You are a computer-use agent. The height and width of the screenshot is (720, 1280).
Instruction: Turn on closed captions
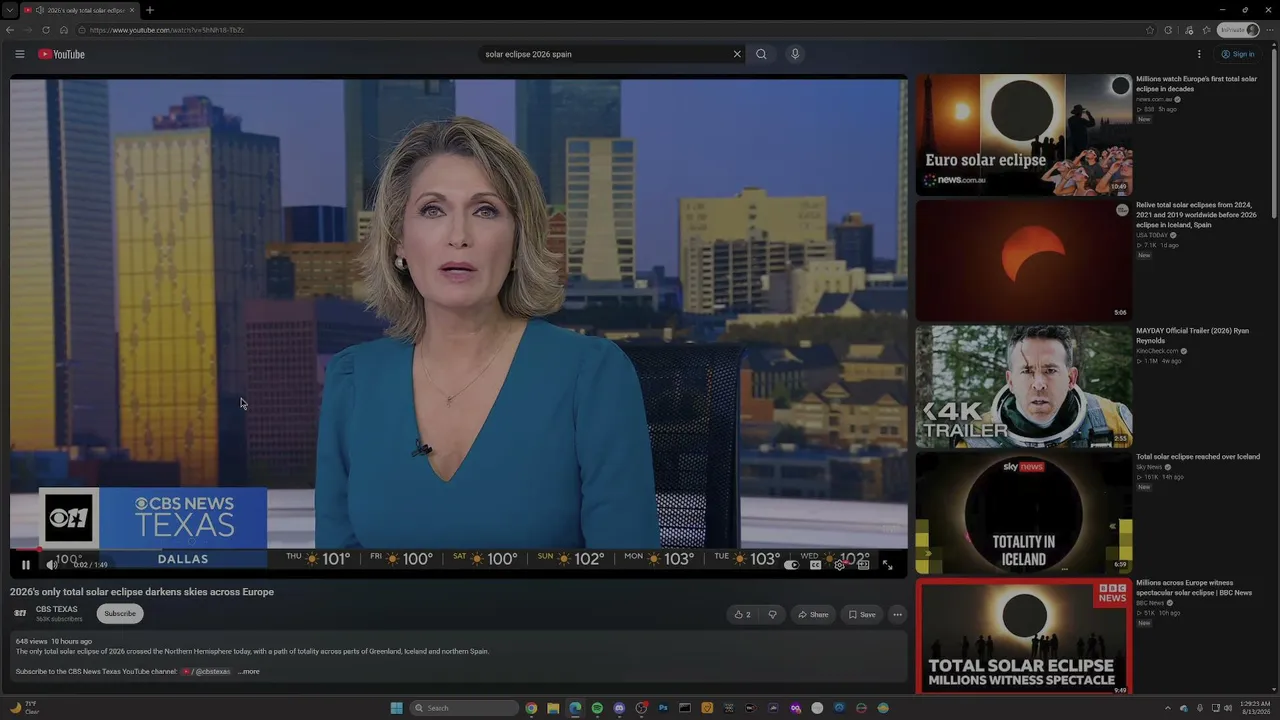pos(815,565)
